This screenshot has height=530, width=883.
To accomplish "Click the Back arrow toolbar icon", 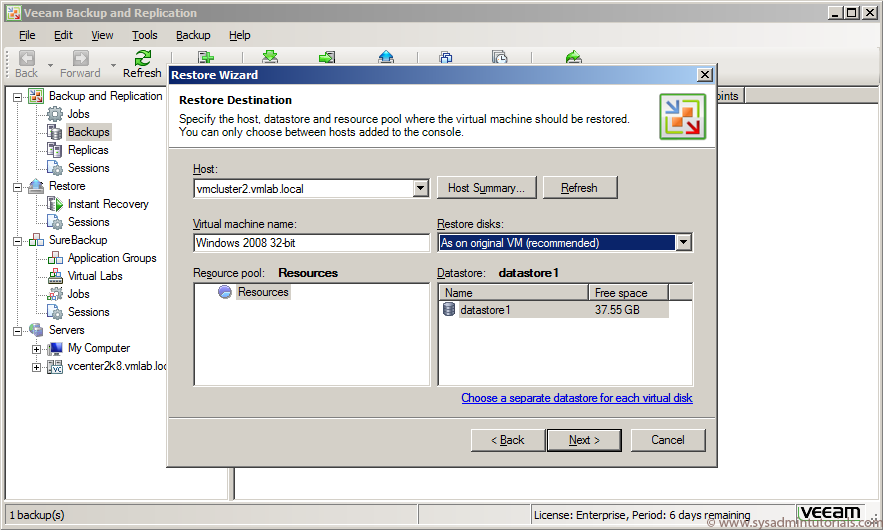I will (x=26, y=58).
